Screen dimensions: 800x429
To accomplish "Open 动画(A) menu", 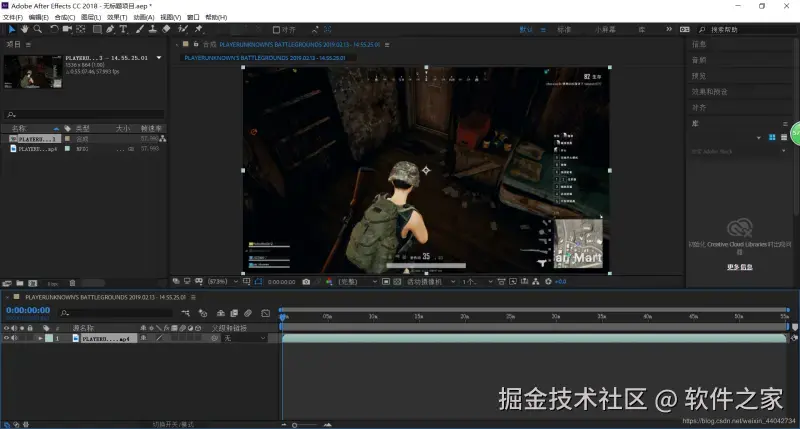I will tap(143, 17).
